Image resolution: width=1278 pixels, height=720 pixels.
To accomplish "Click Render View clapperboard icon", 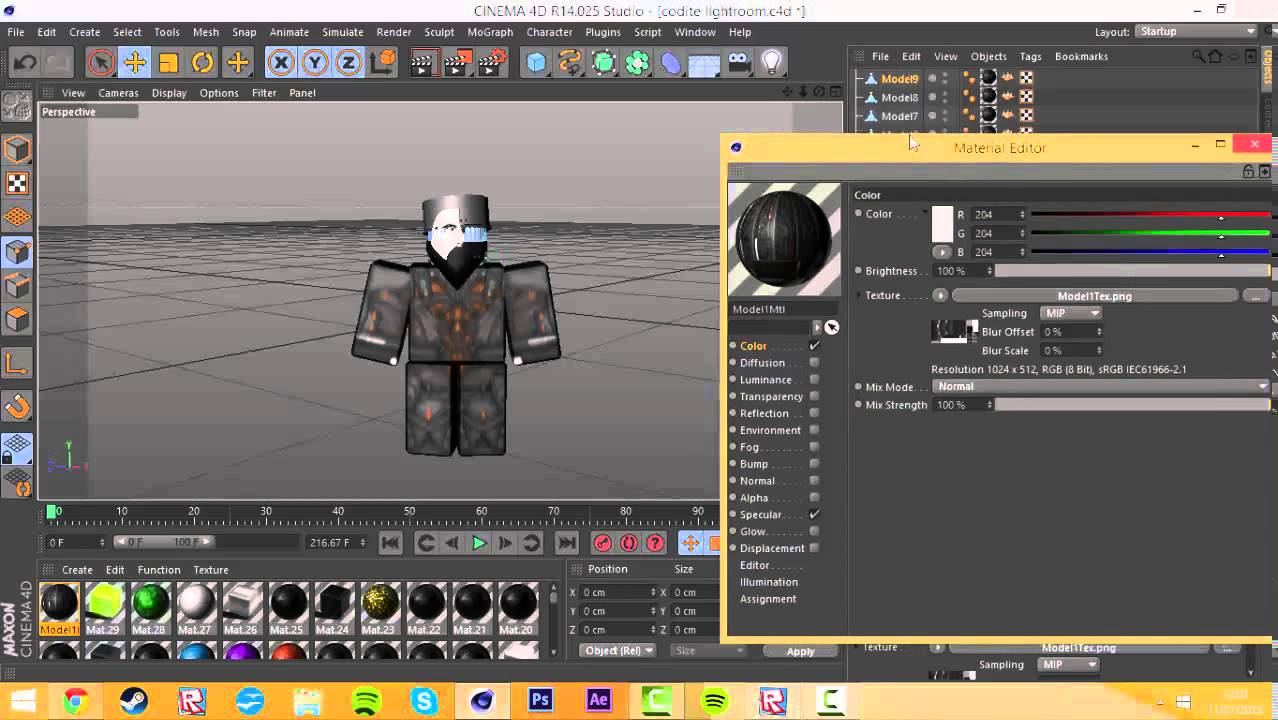I will pyautogui.click(x=423, y=63).
